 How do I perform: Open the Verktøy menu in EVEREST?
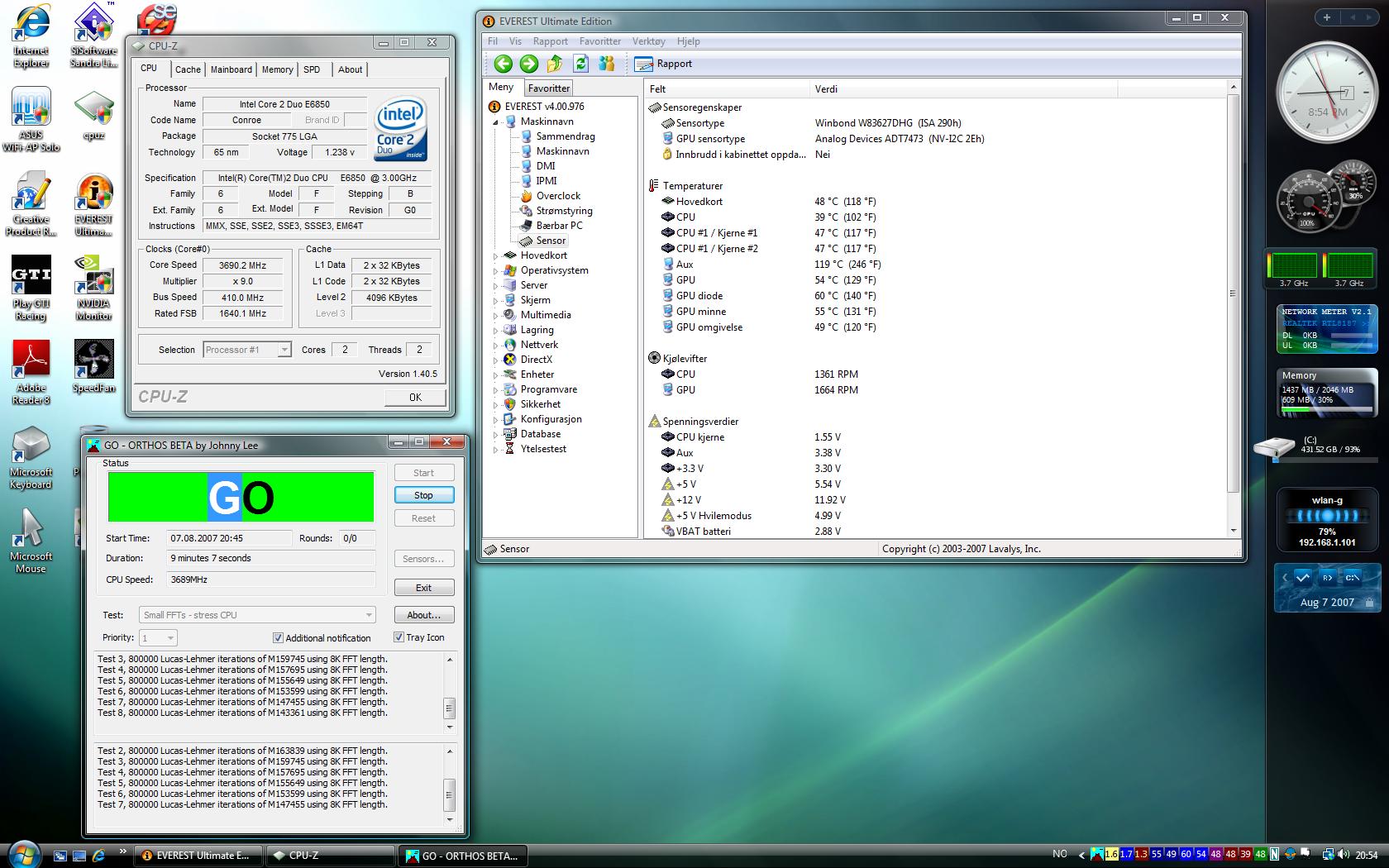648,41
